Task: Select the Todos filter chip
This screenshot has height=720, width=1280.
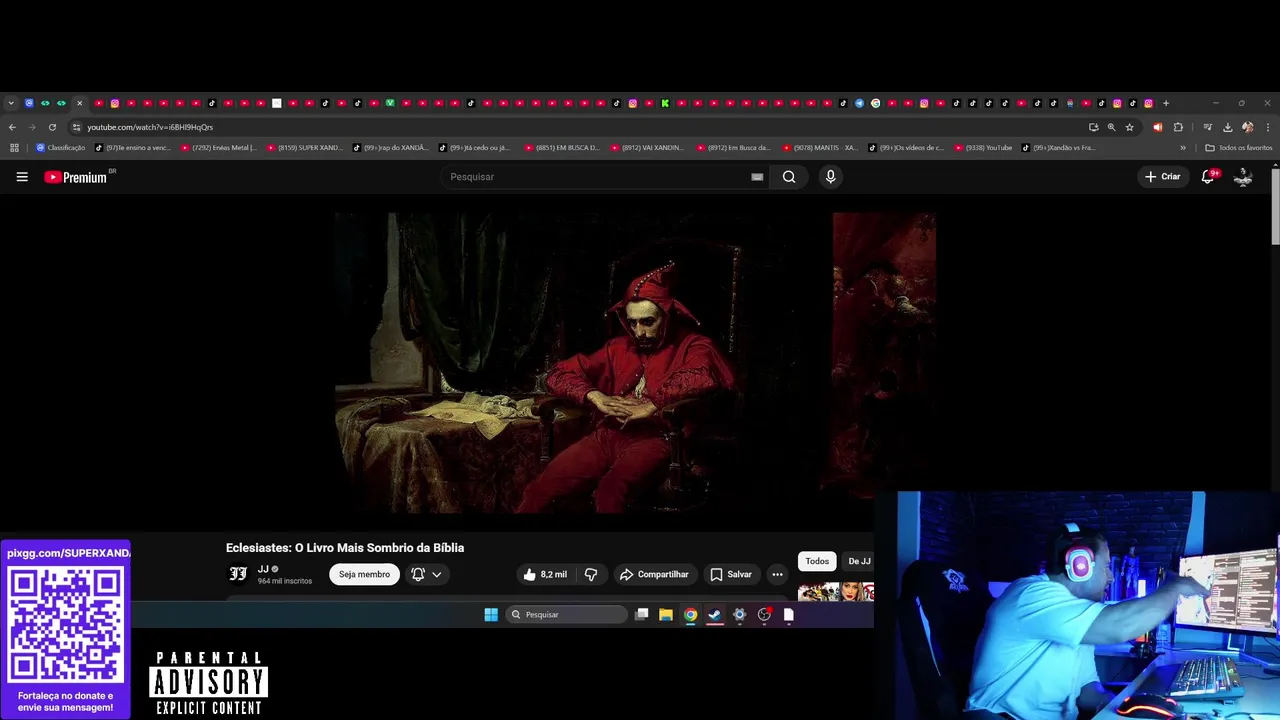Action: coord(817,561)
